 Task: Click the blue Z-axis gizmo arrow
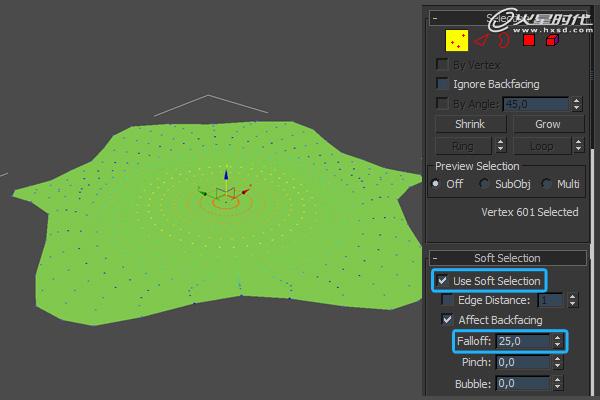click(x=226, y=175)
